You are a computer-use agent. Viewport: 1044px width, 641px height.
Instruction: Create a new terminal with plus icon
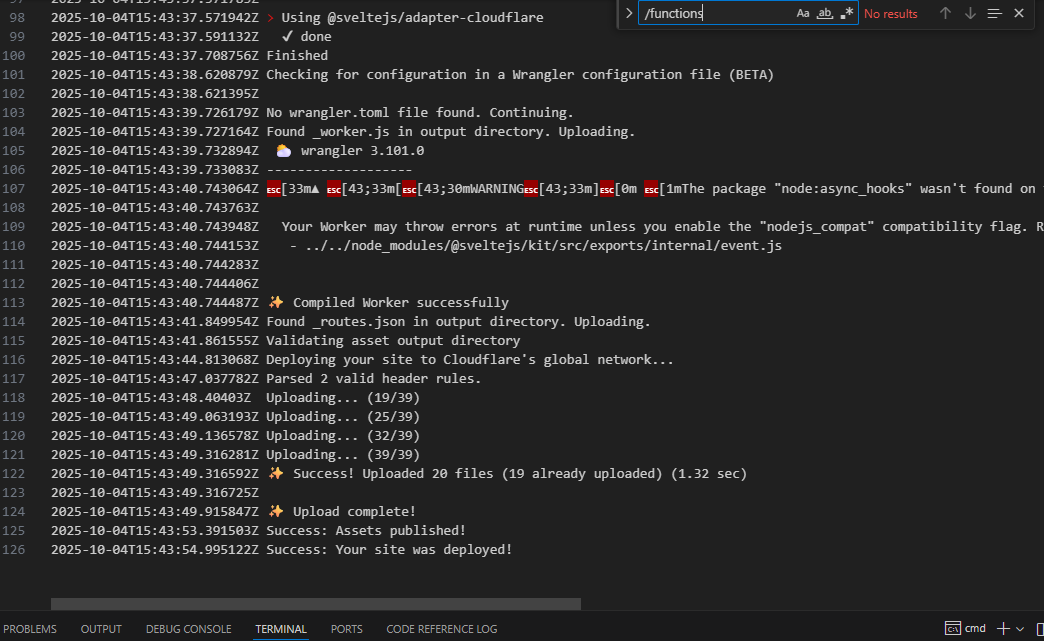(x=1003, y=629)
